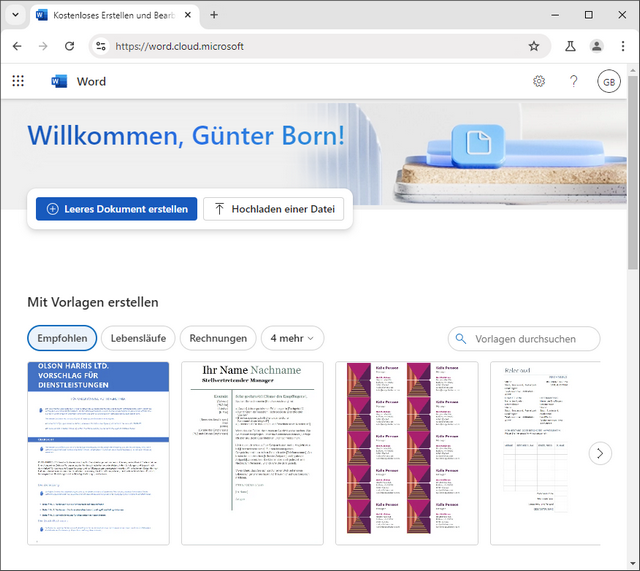Screen dimensions: 640x571
Task: Open the fourth invoice-style template
Action: (x=545, y=453)
